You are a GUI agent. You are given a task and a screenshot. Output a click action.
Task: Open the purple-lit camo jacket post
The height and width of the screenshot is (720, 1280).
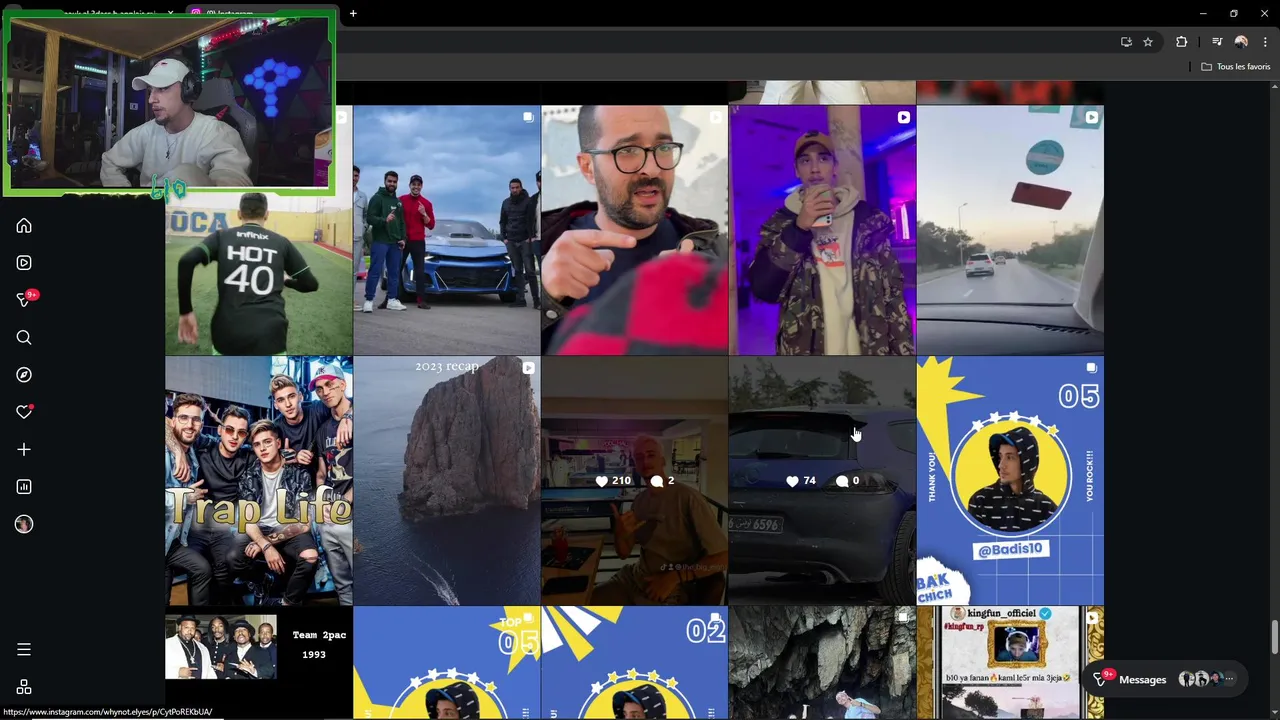click(x=822, y=230)
